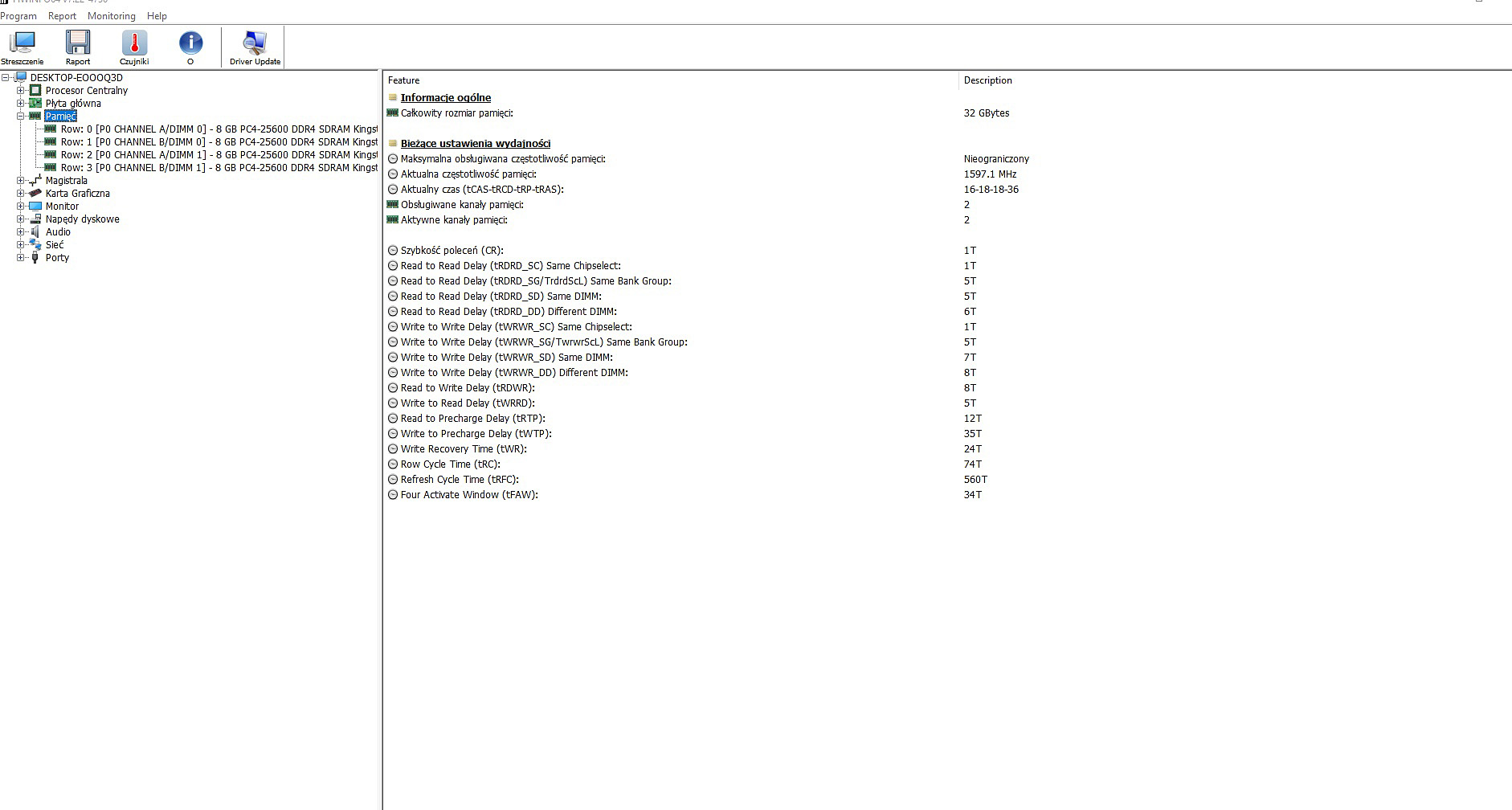Expand the Płyta główna node
The image size is (1512, 810).
(x=21, y=104)
